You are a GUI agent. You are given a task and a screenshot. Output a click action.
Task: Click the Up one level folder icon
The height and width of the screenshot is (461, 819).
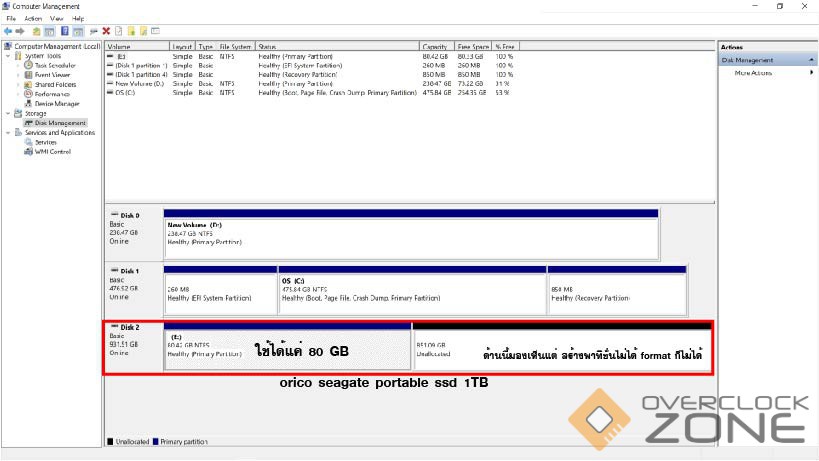click(37, 31)
